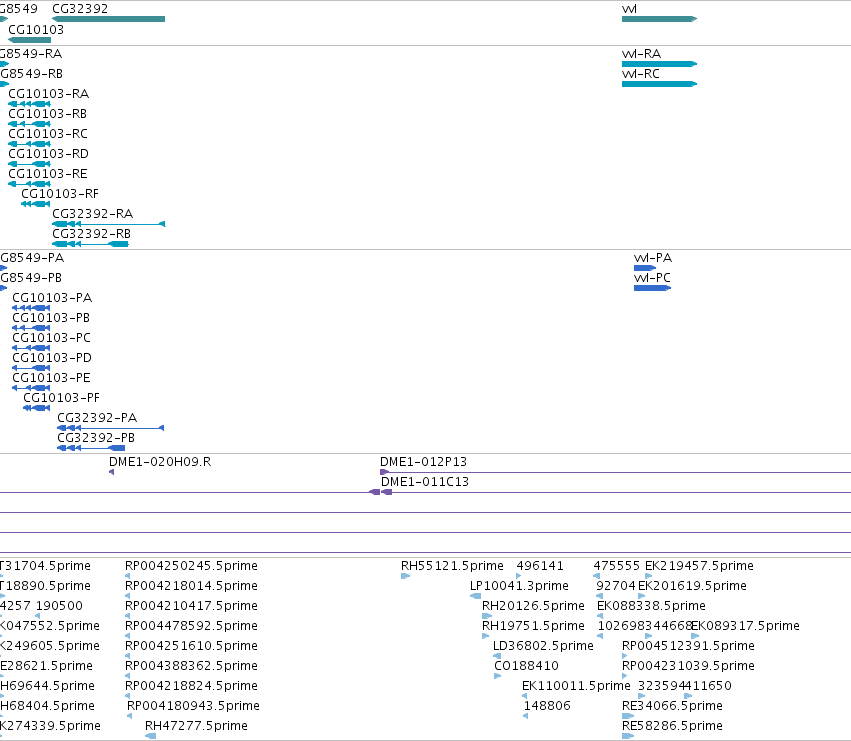Click the EK088338.5prime EST label
Image resolution: width=851 pixels, height=741 pixels.
(651, 606)
